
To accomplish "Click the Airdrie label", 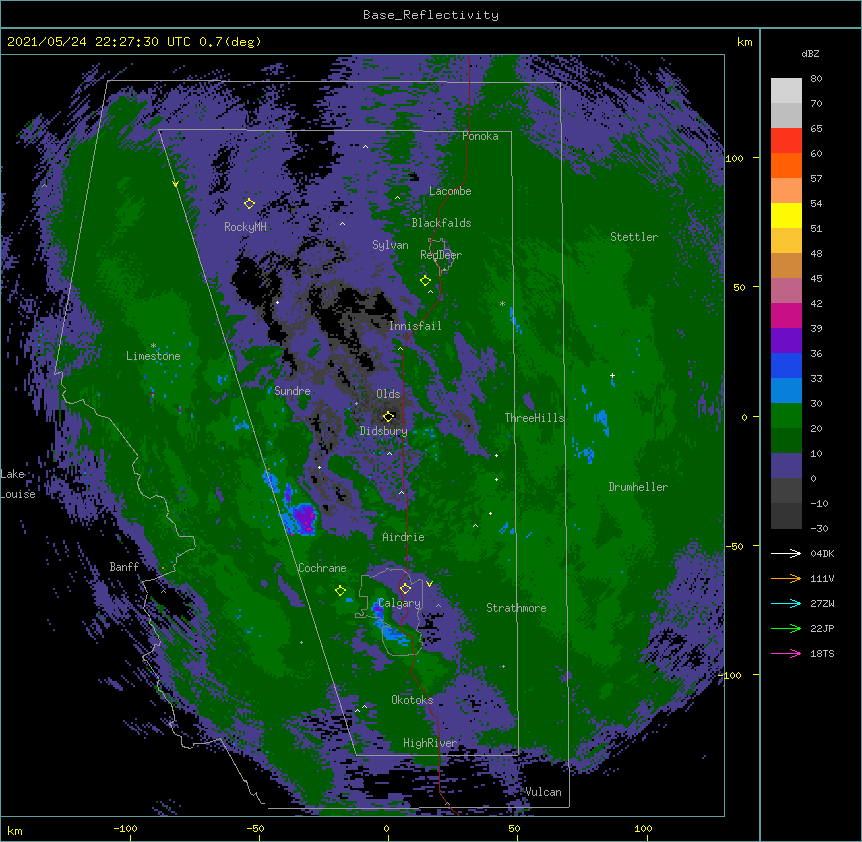I will 403,537.
